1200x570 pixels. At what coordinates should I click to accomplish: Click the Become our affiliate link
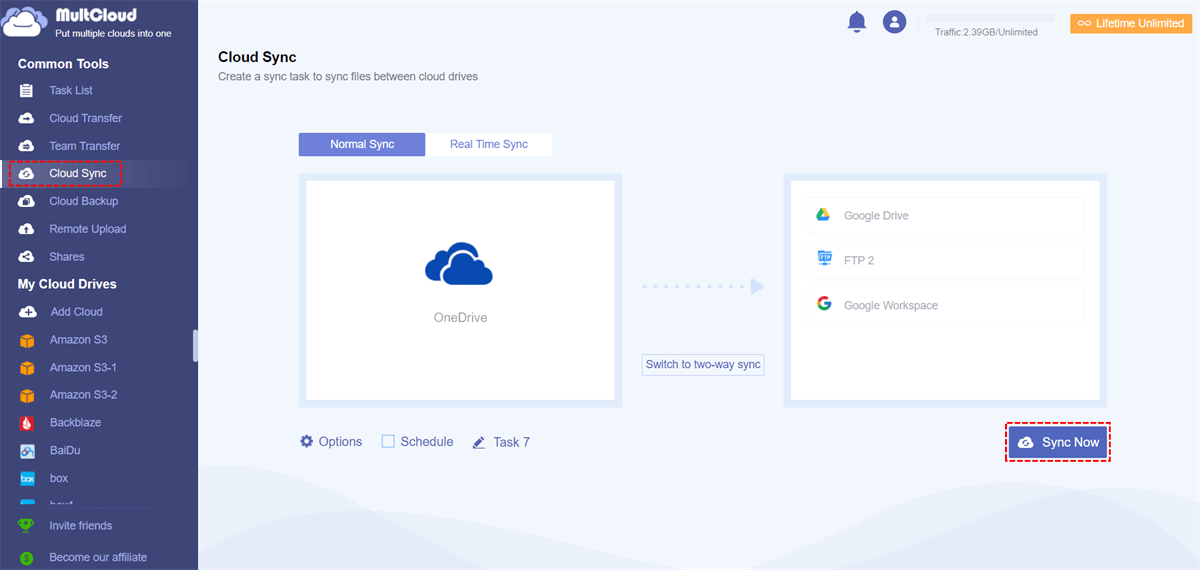pos(98,558)
